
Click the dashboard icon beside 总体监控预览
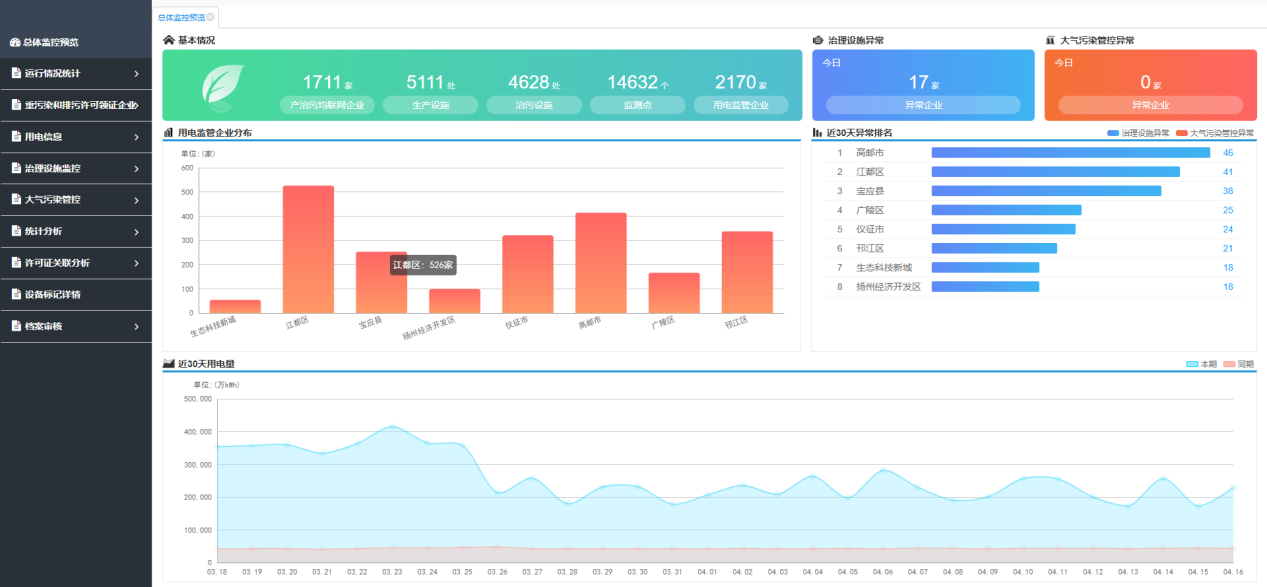pyautogui.click(x=15, y=42)
